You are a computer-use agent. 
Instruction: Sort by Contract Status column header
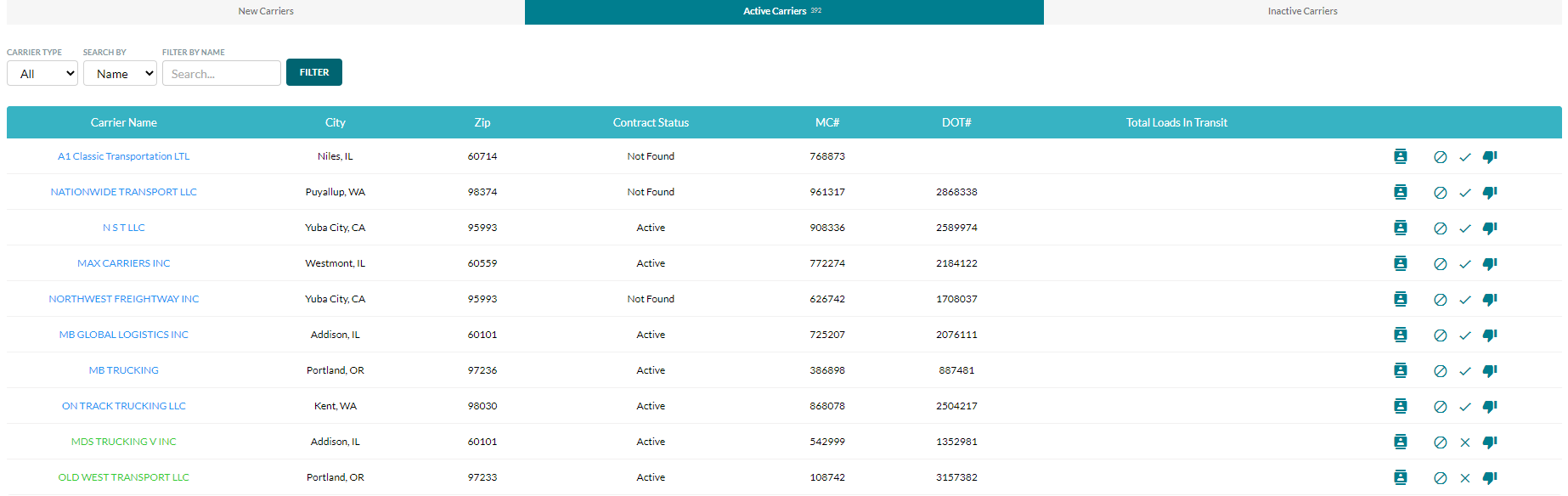click(651, 122)
